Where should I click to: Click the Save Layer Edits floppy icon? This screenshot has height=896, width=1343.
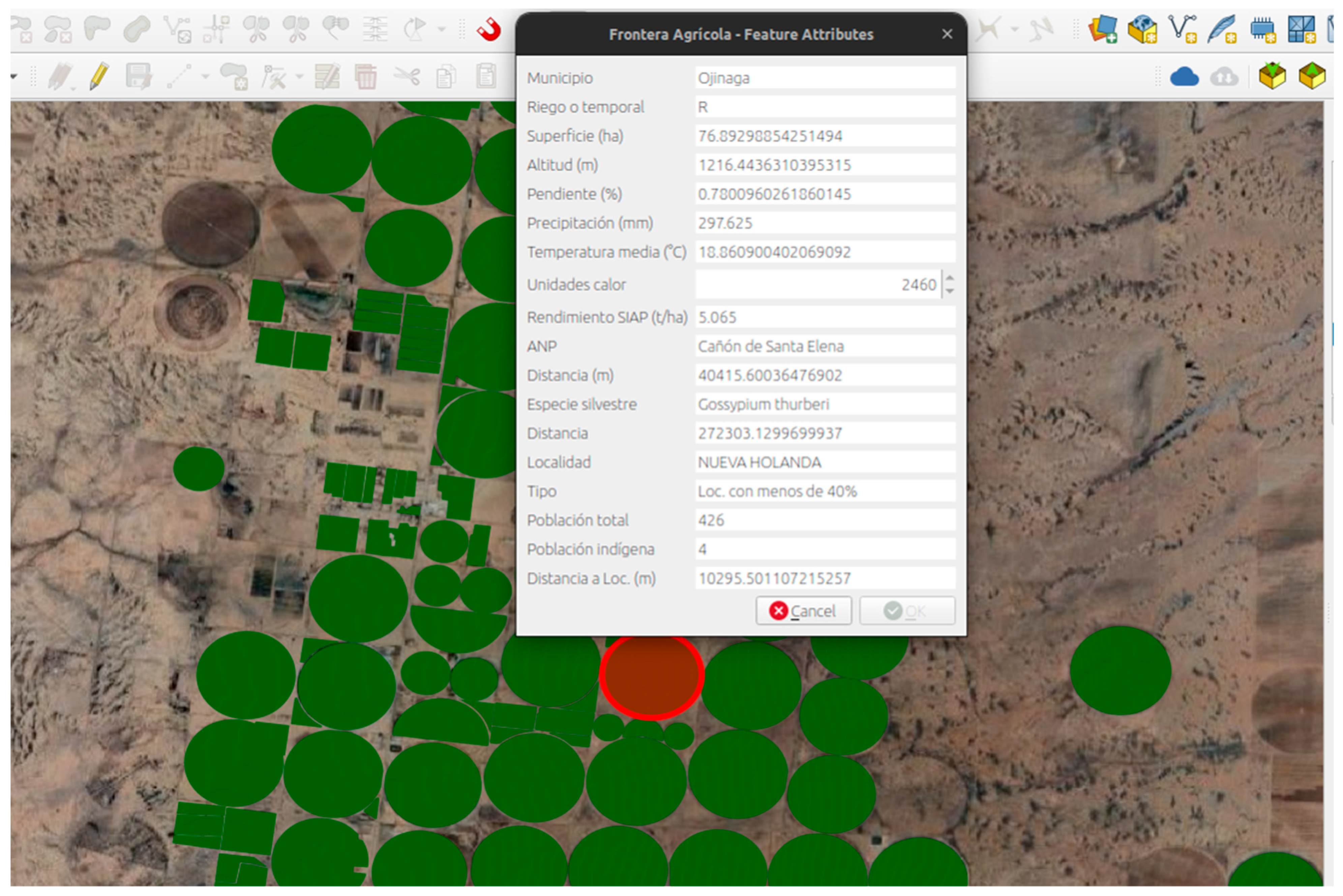(138, 76)
